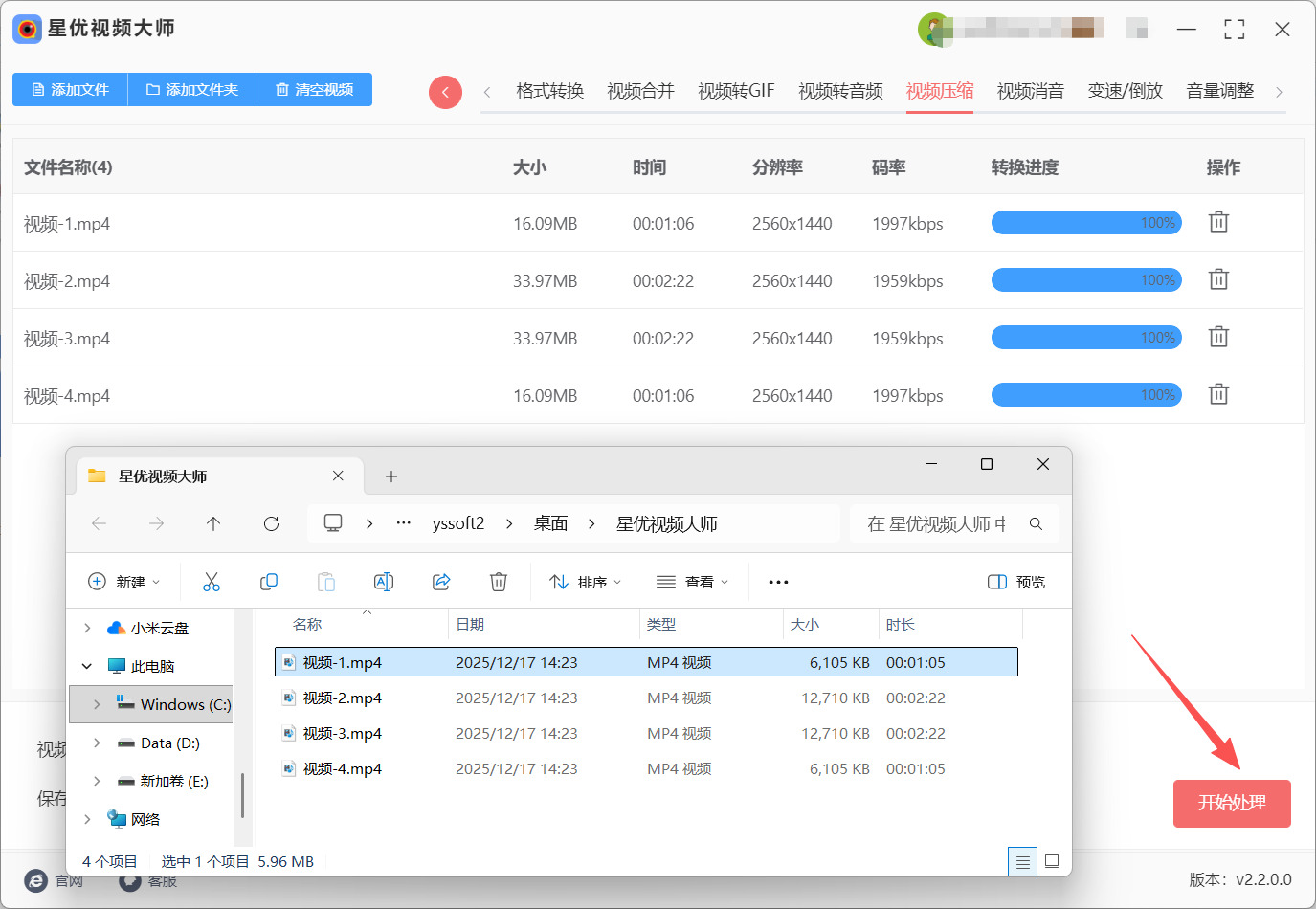Click the Share icon in Explorer toolbar
Viewport: 1316px width, 909px height.
click(x=441, y=582)
